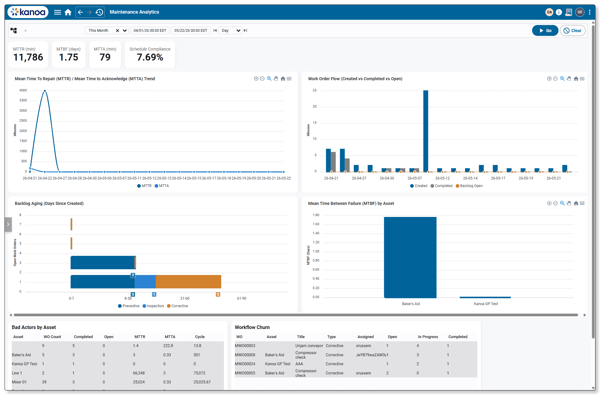Click the orange user avatar in header

(x=549, y=12)
